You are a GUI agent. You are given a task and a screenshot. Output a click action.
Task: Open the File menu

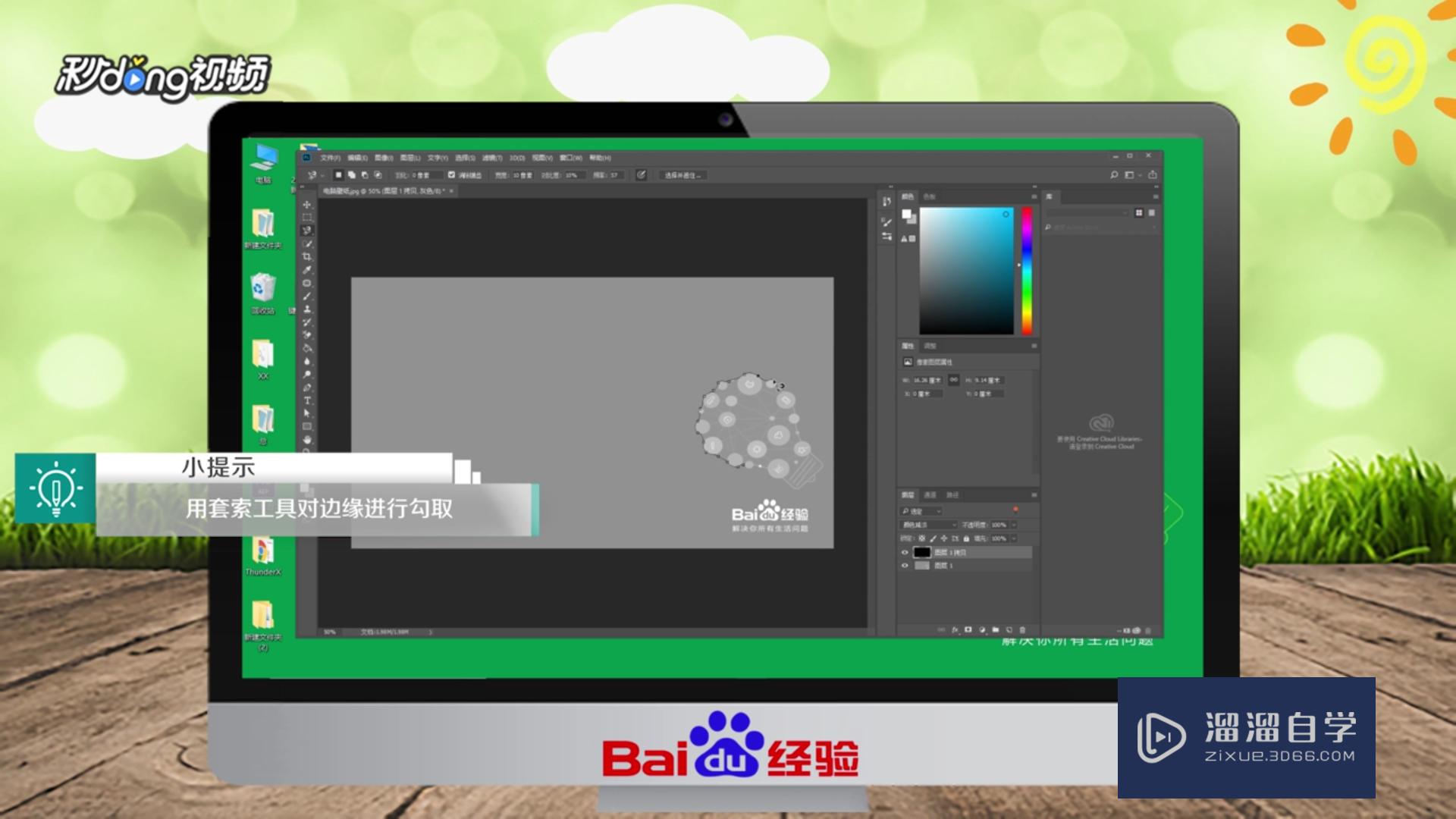[x=331, y=158]
